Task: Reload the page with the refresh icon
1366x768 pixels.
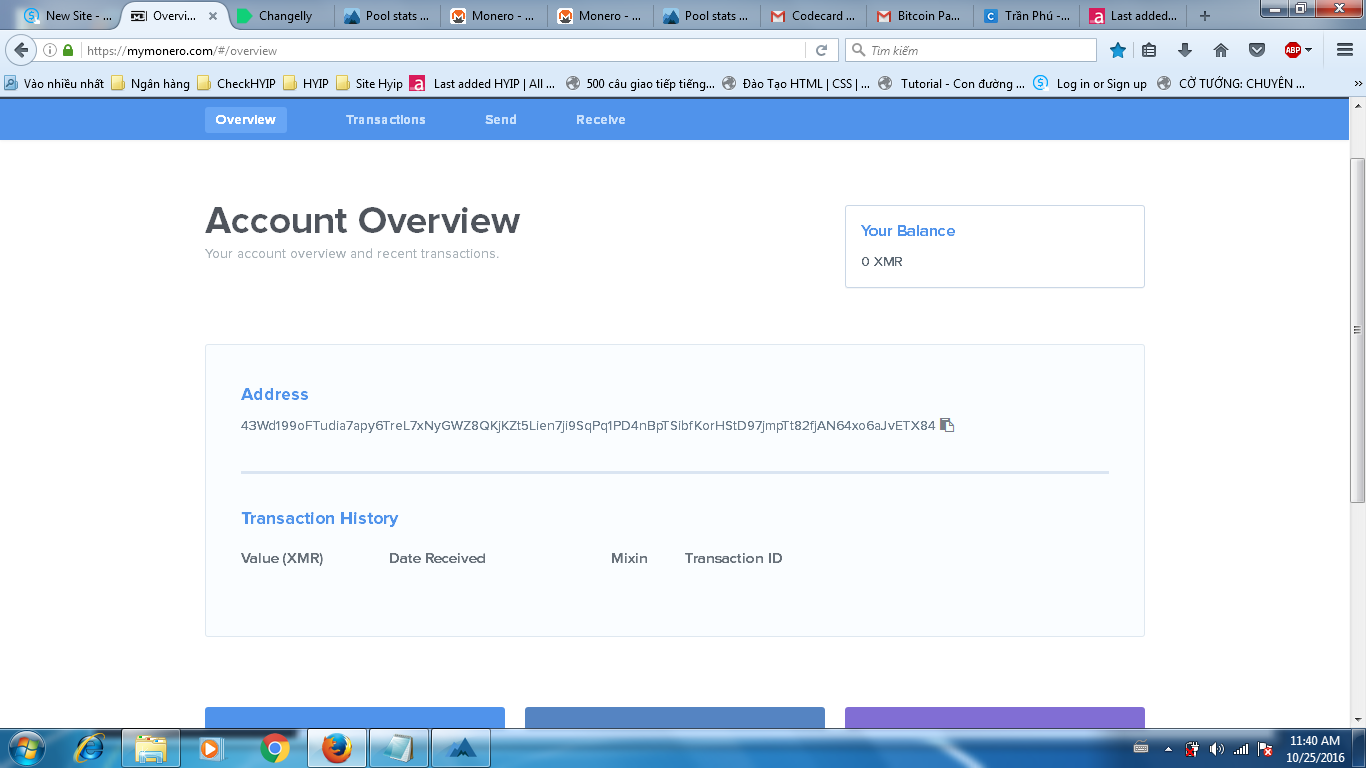Action: [x=821, y=50]
